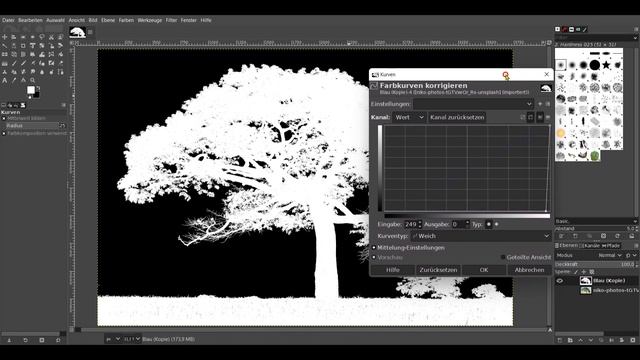Raise the layer one step

[x=580, y=340]
